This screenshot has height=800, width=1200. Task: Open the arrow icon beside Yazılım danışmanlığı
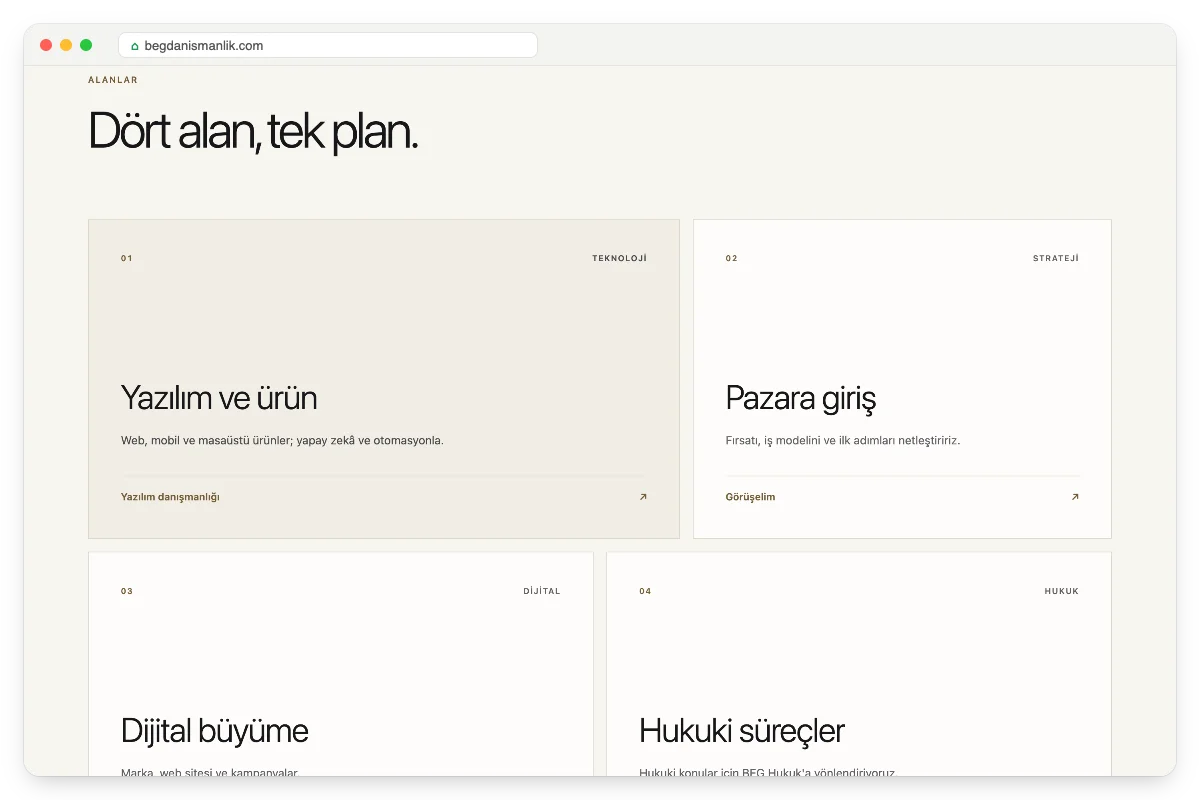click(643, 497)
